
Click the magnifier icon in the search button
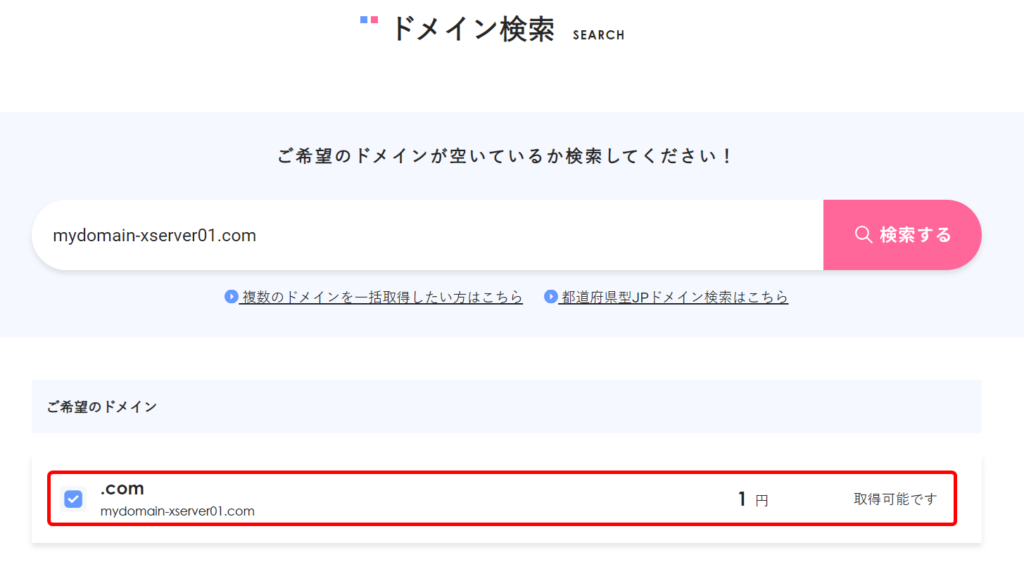863,235
